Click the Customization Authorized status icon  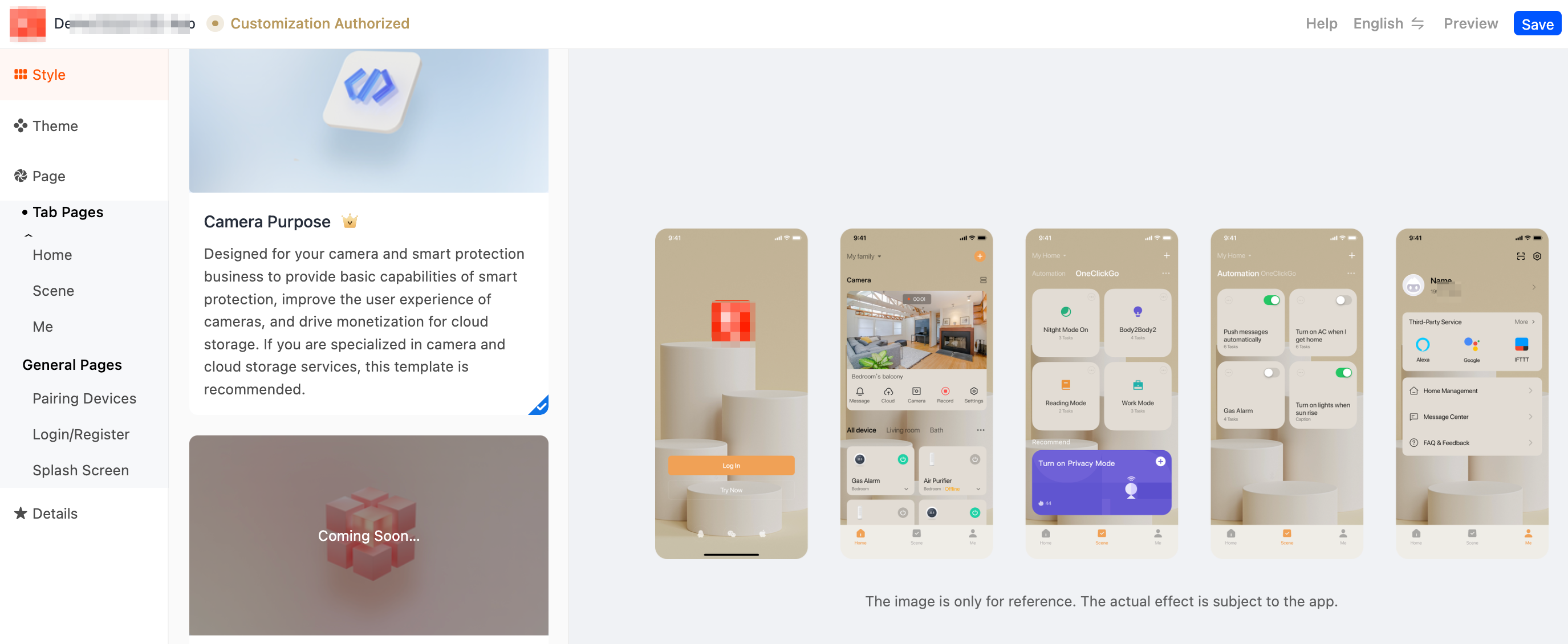click(215, 22)
